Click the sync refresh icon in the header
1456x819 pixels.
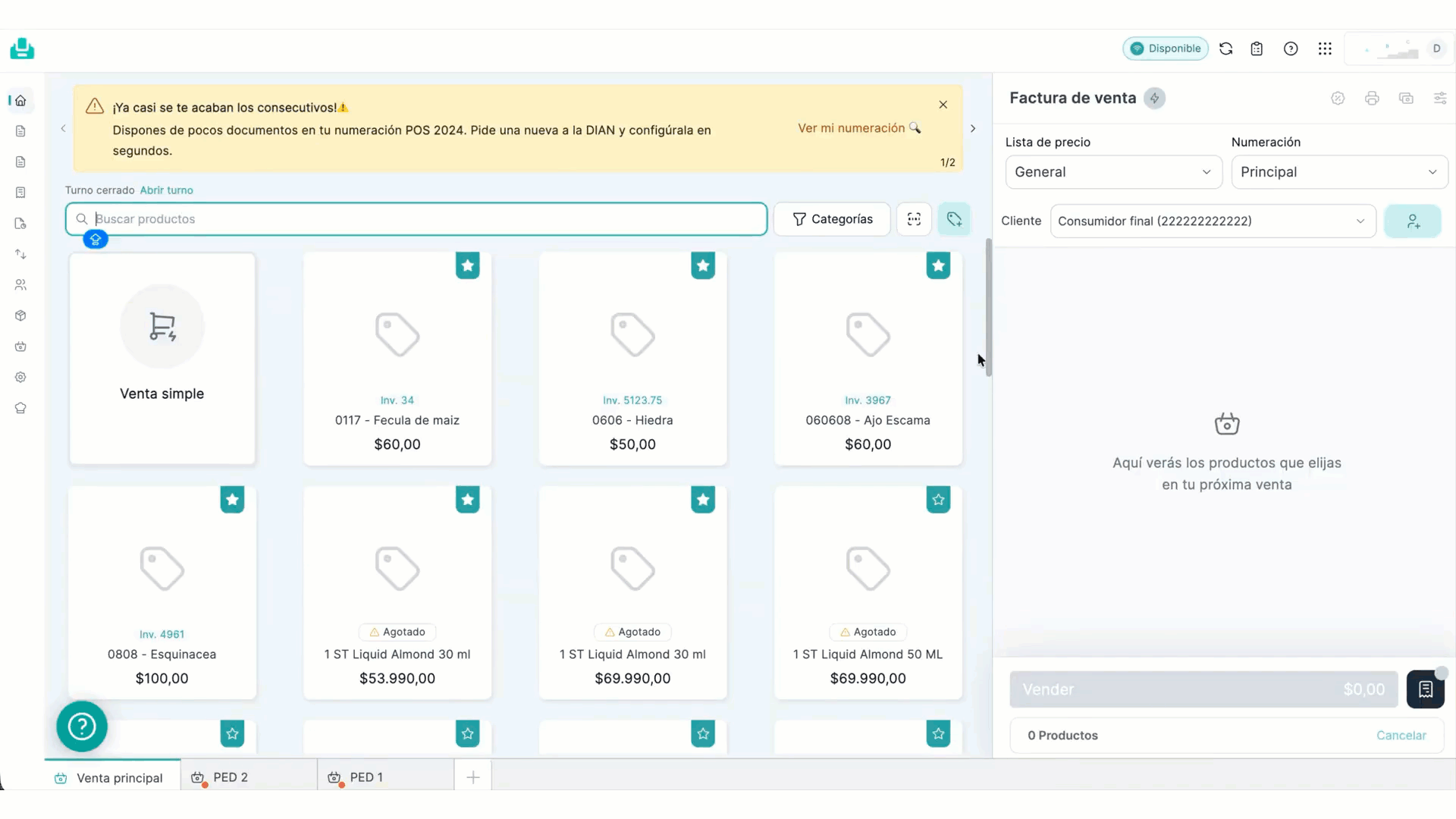tap(1226, 49)
